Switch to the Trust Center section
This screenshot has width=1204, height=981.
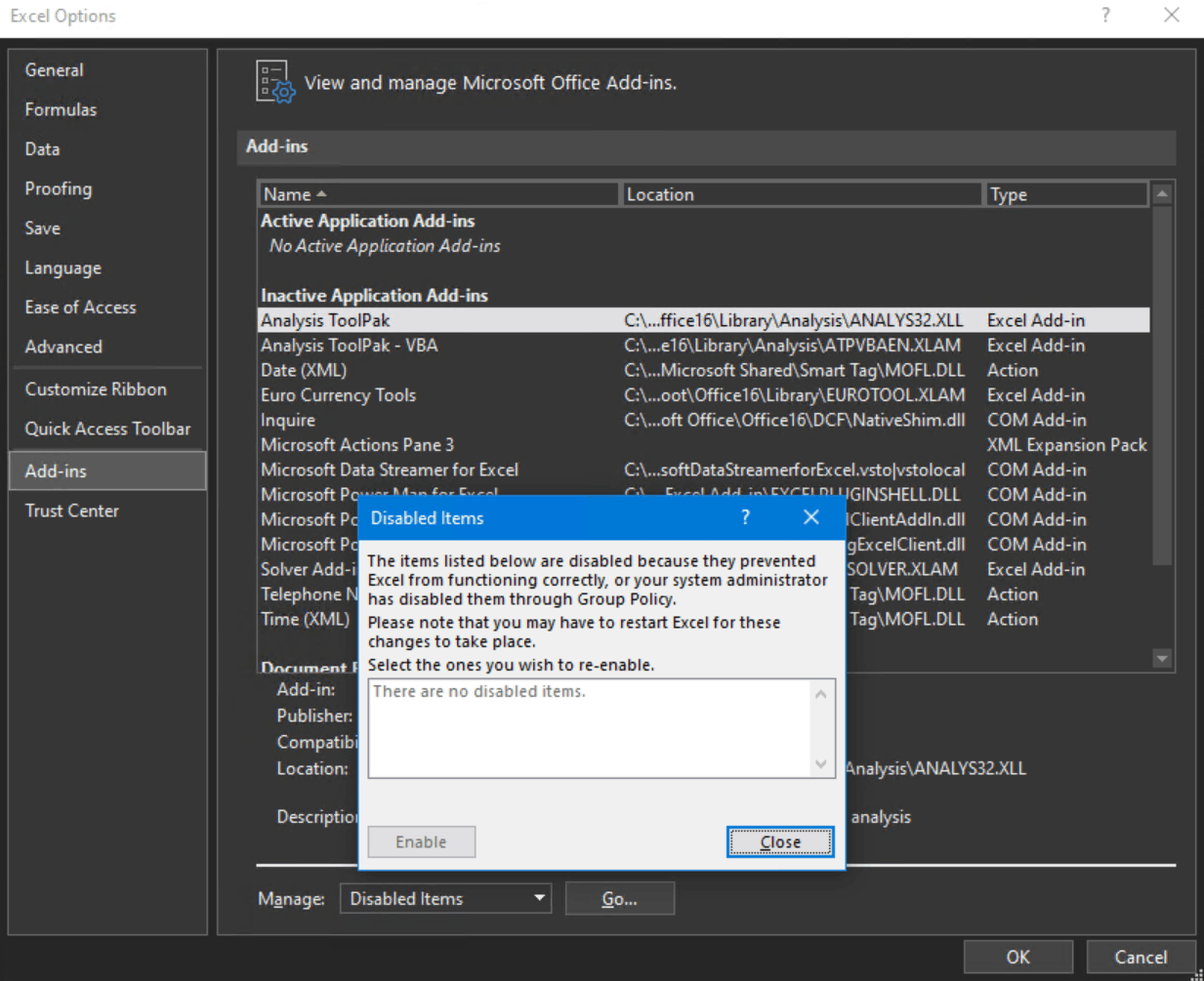(71, 510)
